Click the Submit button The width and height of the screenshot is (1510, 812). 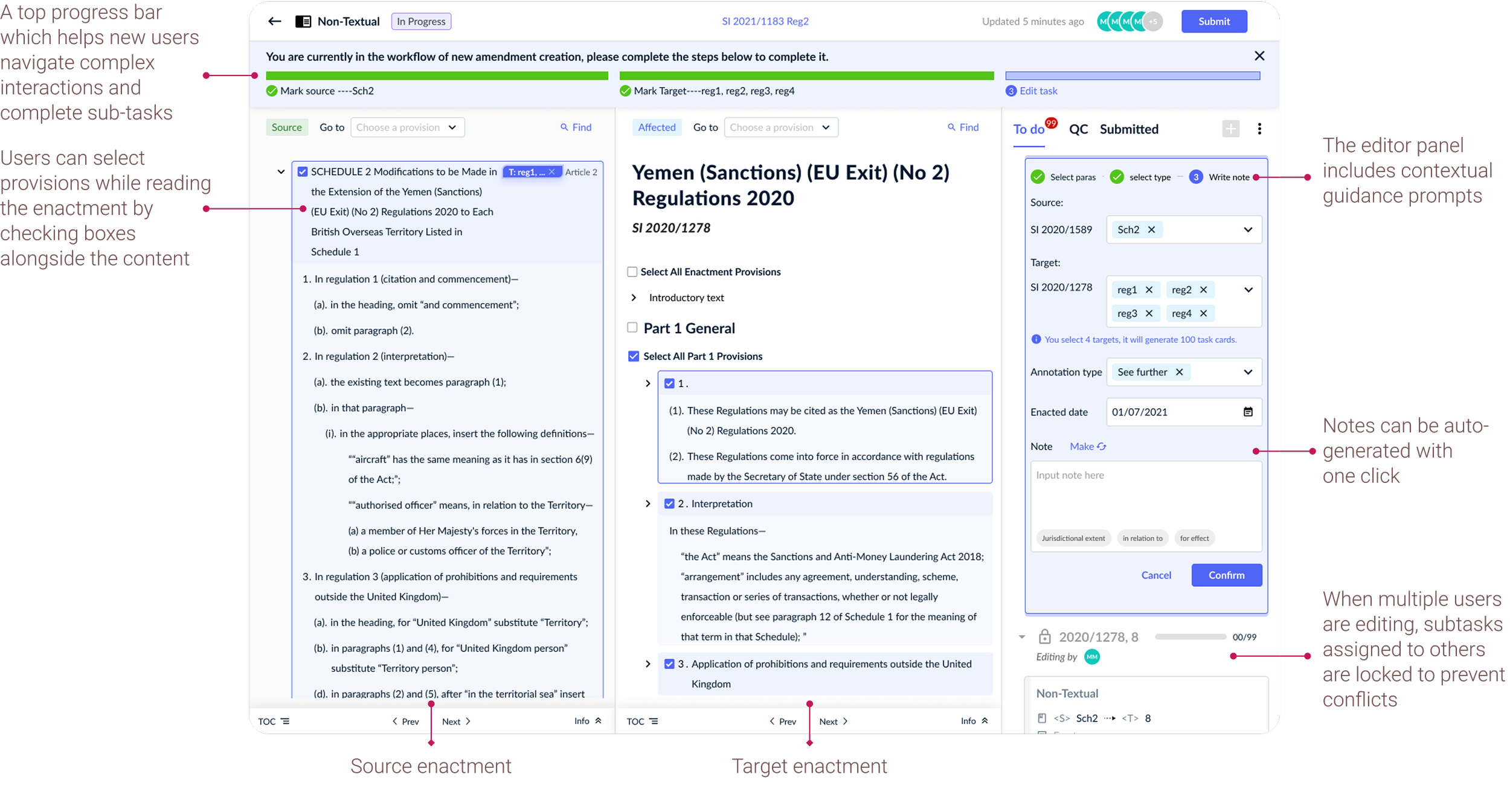(x=1213, y=21)
